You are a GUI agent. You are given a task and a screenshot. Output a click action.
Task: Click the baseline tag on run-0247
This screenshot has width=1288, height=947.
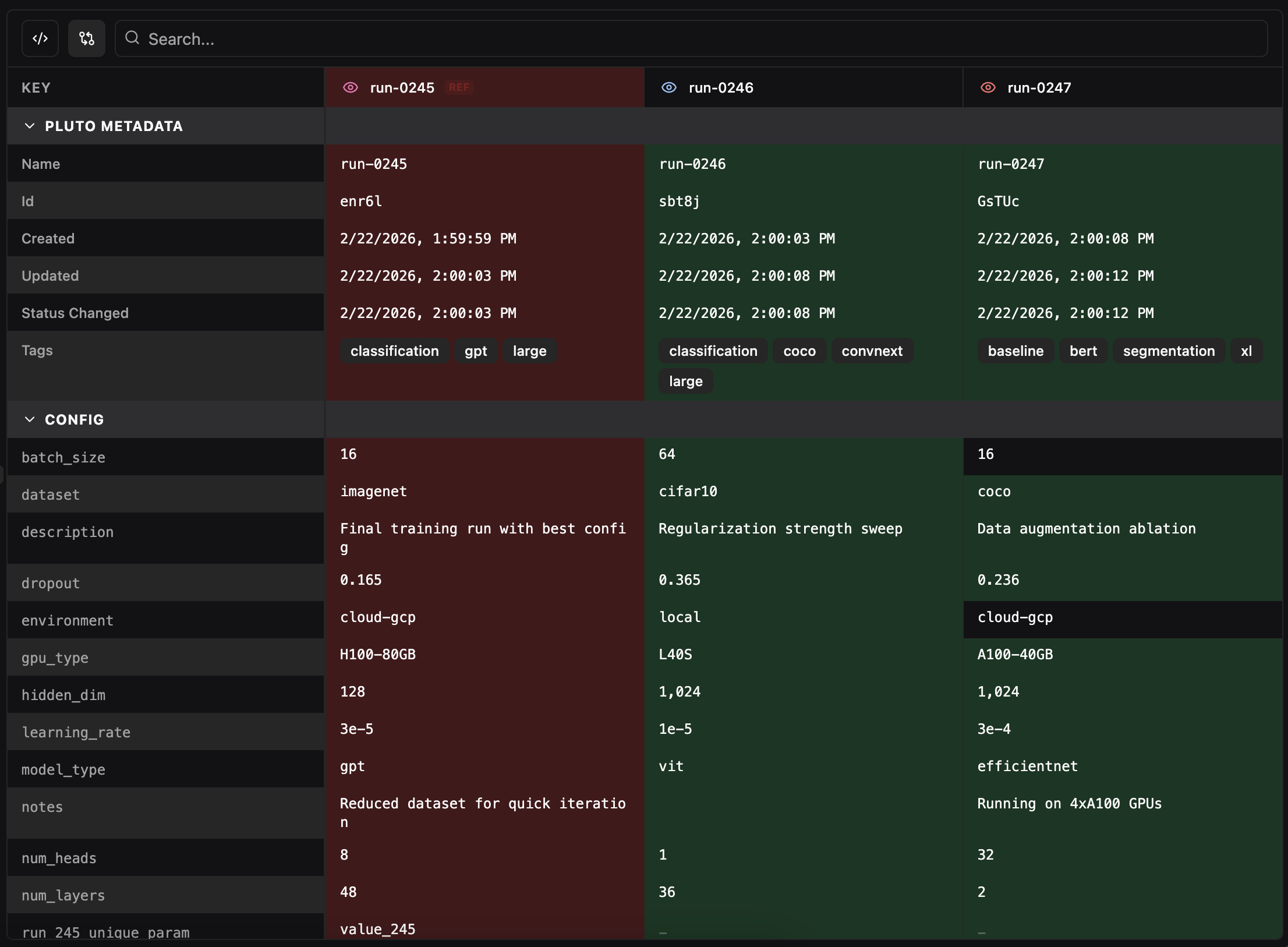(1015, 351)
